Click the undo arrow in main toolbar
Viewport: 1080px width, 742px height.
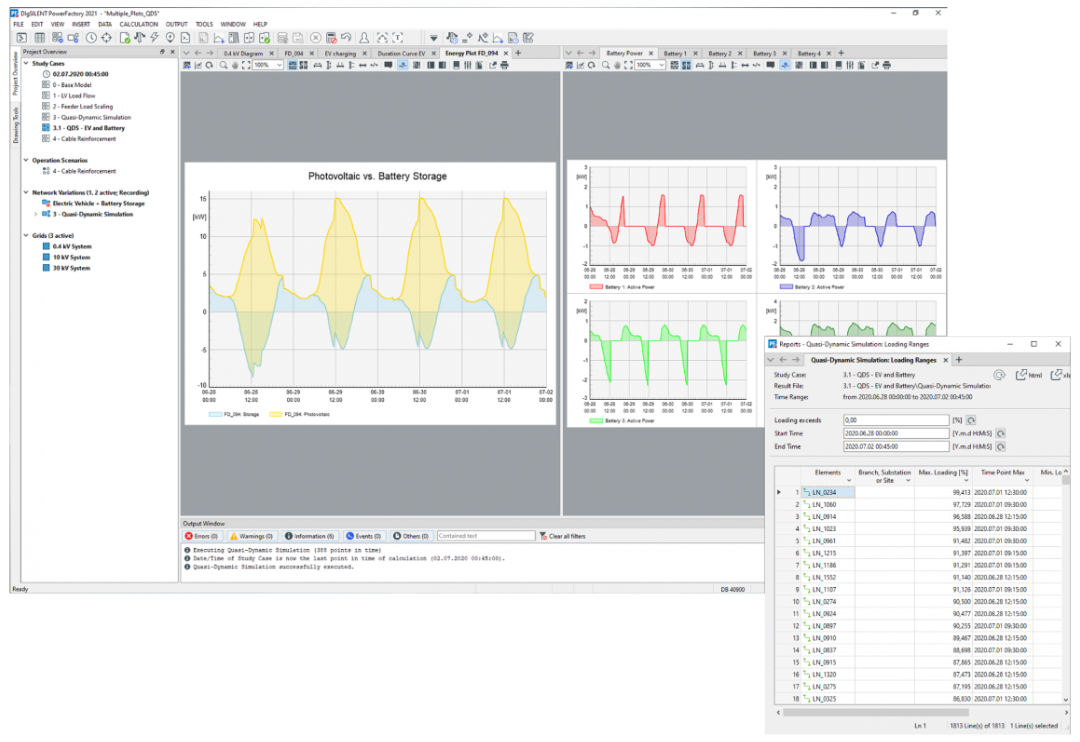click(x=346, y=38)
